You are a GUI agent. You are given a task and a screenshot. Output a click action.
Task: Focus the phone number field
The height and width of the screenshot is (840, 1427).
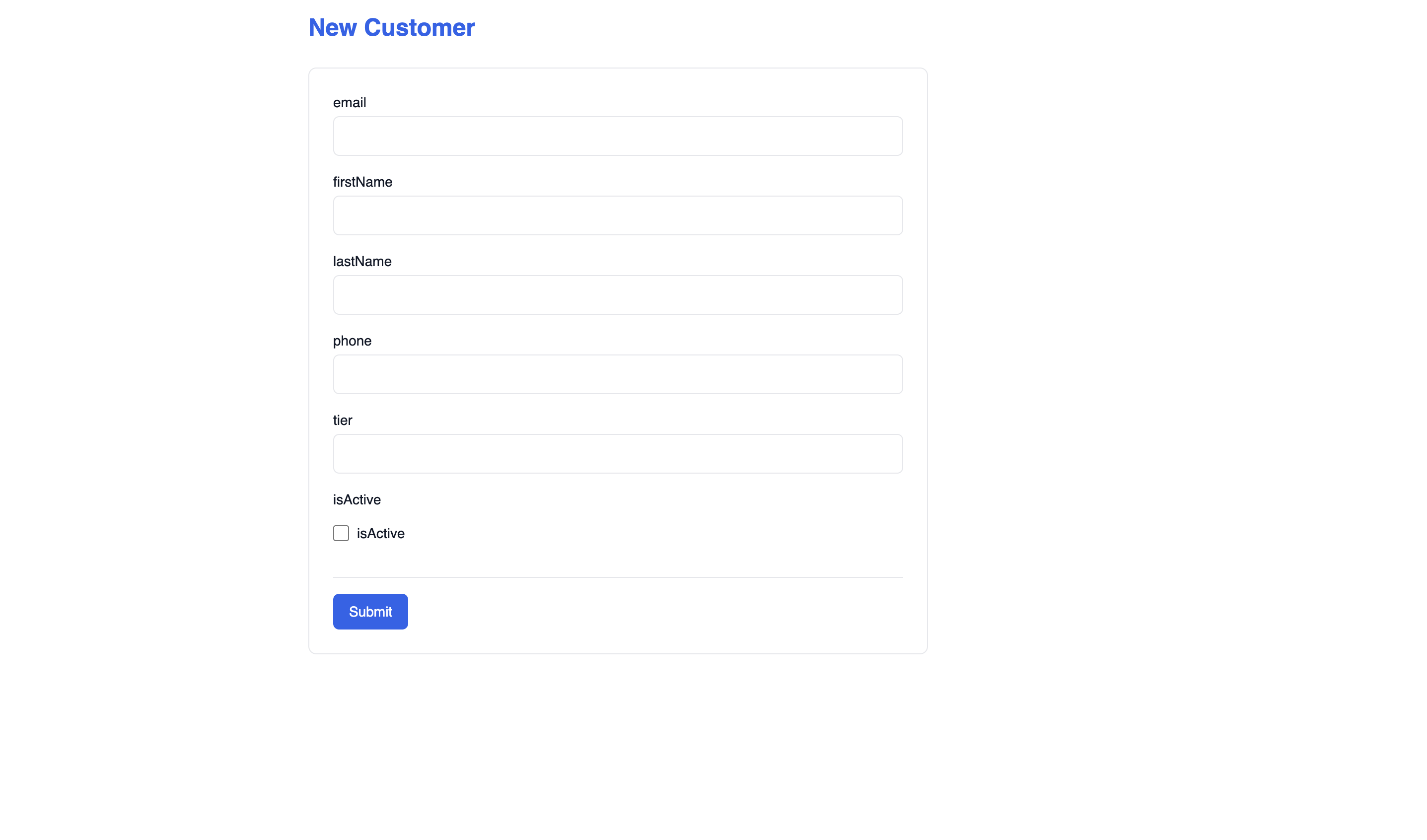pyautogui.click(x=617, y=374)
